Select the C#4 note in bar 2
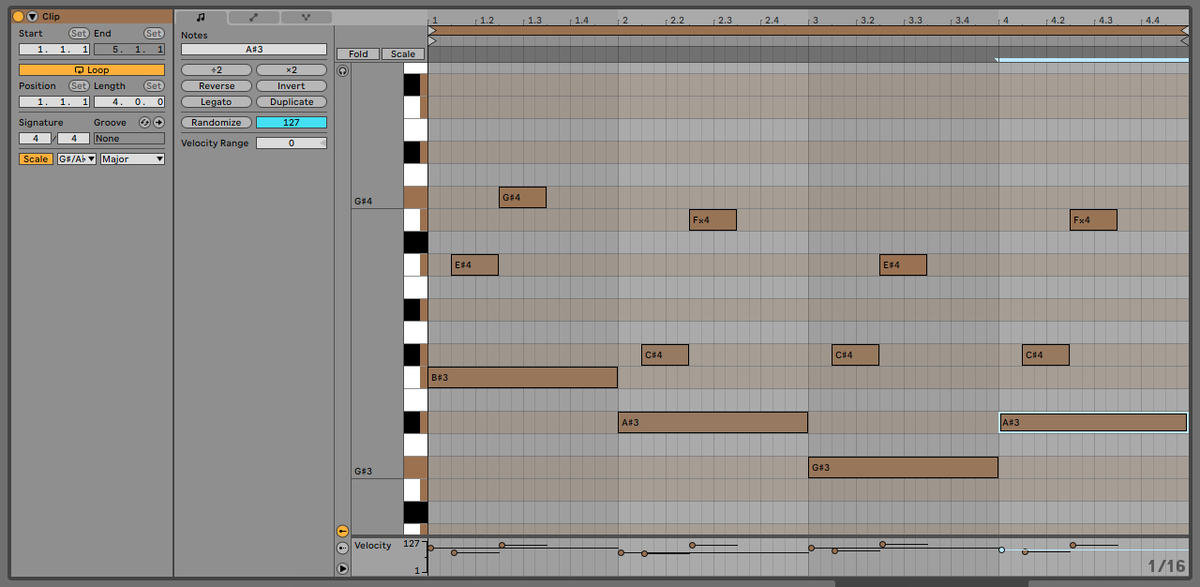Viewport: 1200px width, 587px height. point(665,355)
